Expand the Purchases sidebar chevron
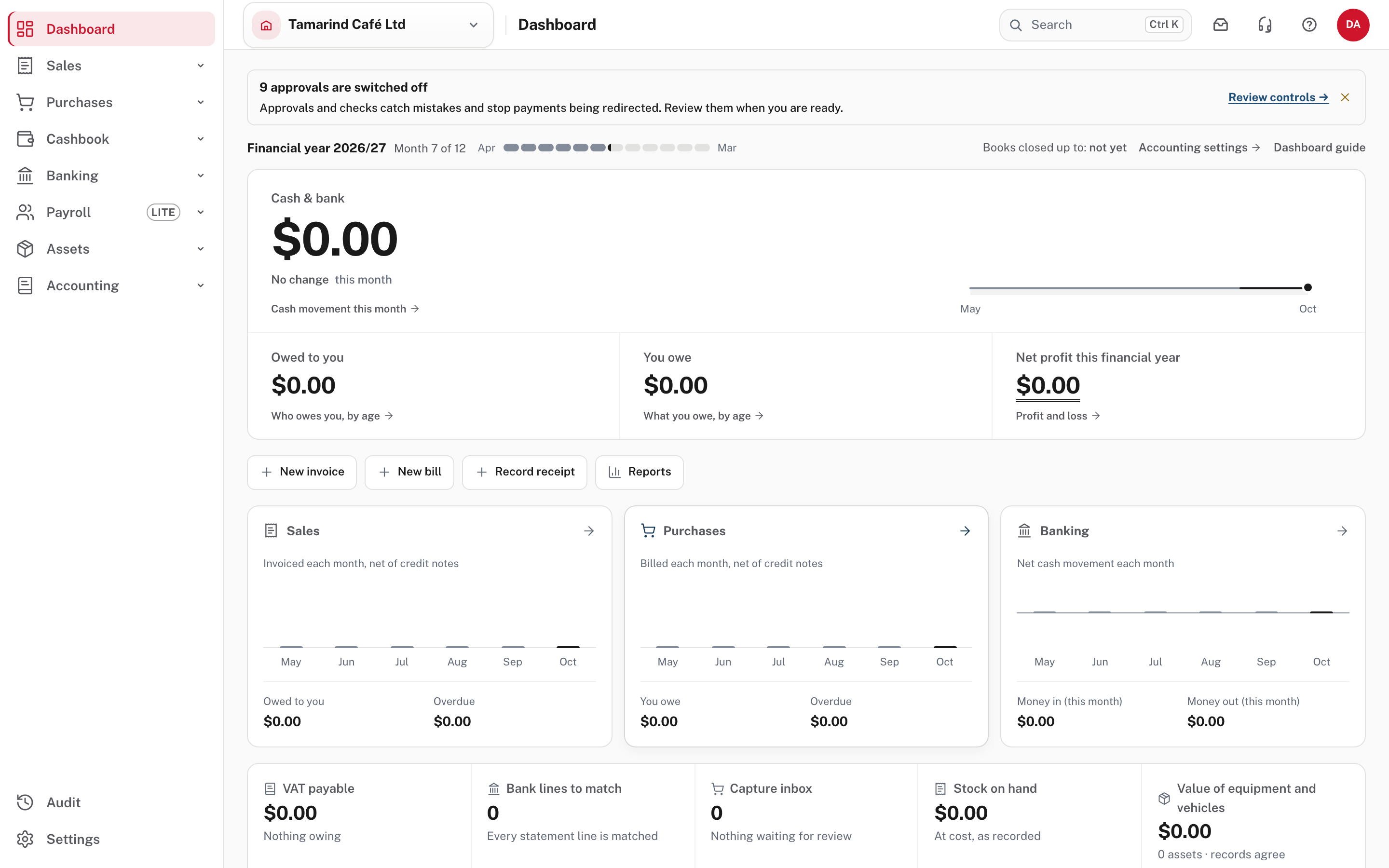 coord(200,102)
